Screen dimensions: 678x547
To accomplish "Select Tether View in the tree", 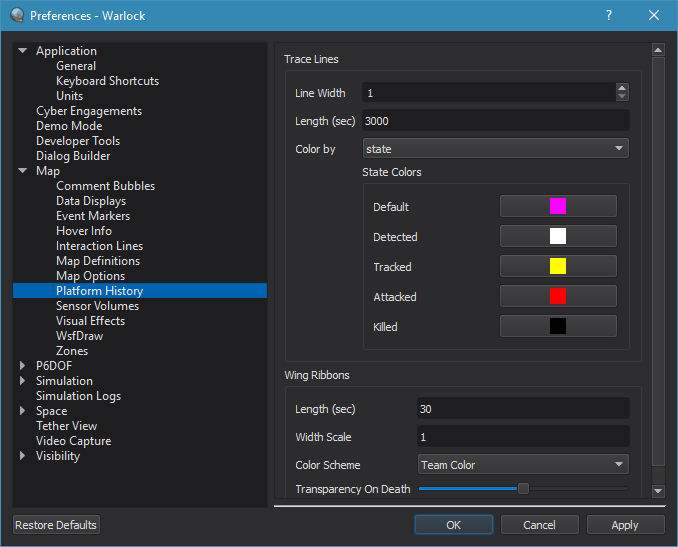I will point(67,425).
